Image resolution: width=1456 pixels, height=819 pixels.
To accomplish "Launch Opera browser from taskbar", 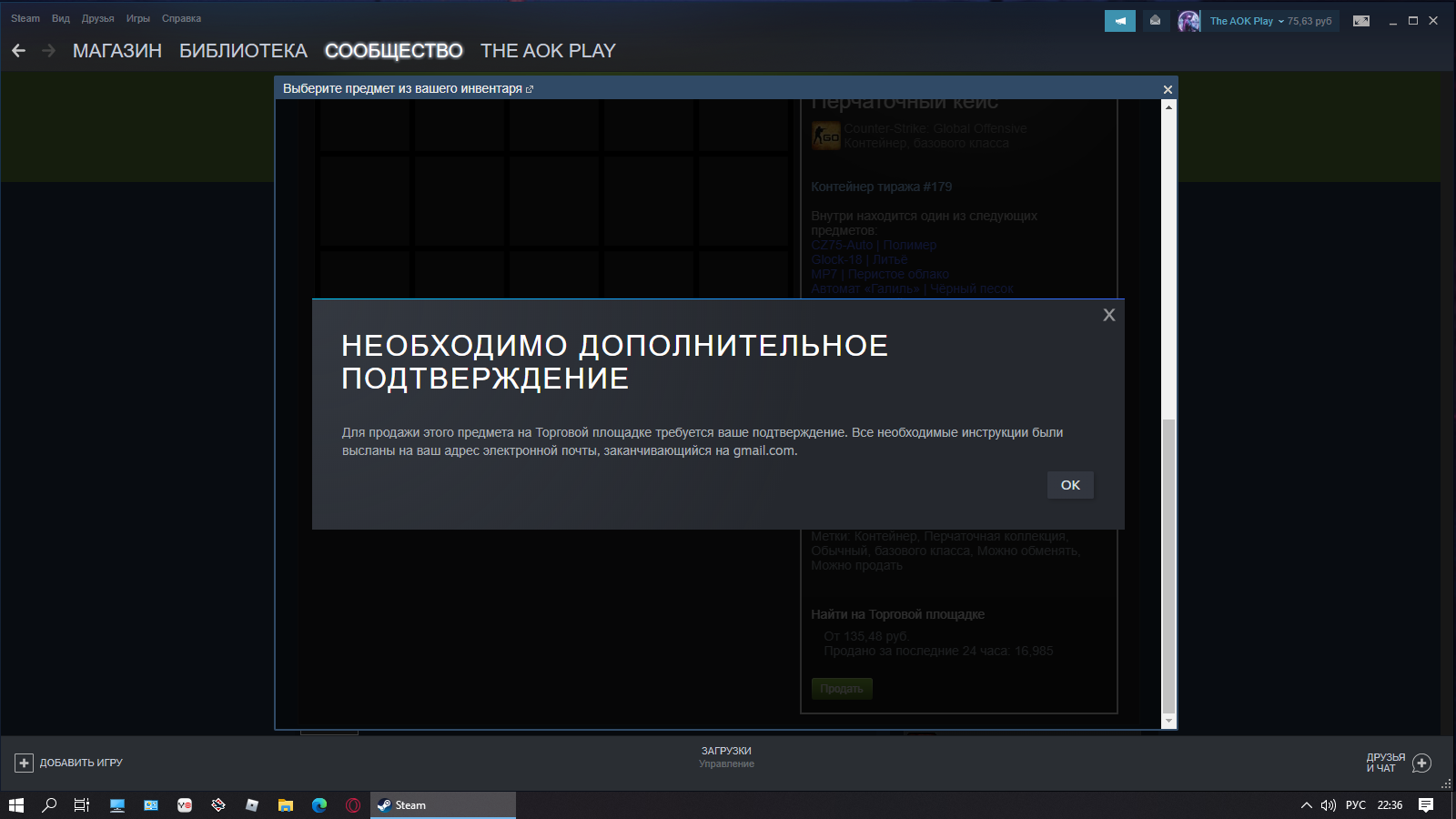I will (x=353, y=805).
